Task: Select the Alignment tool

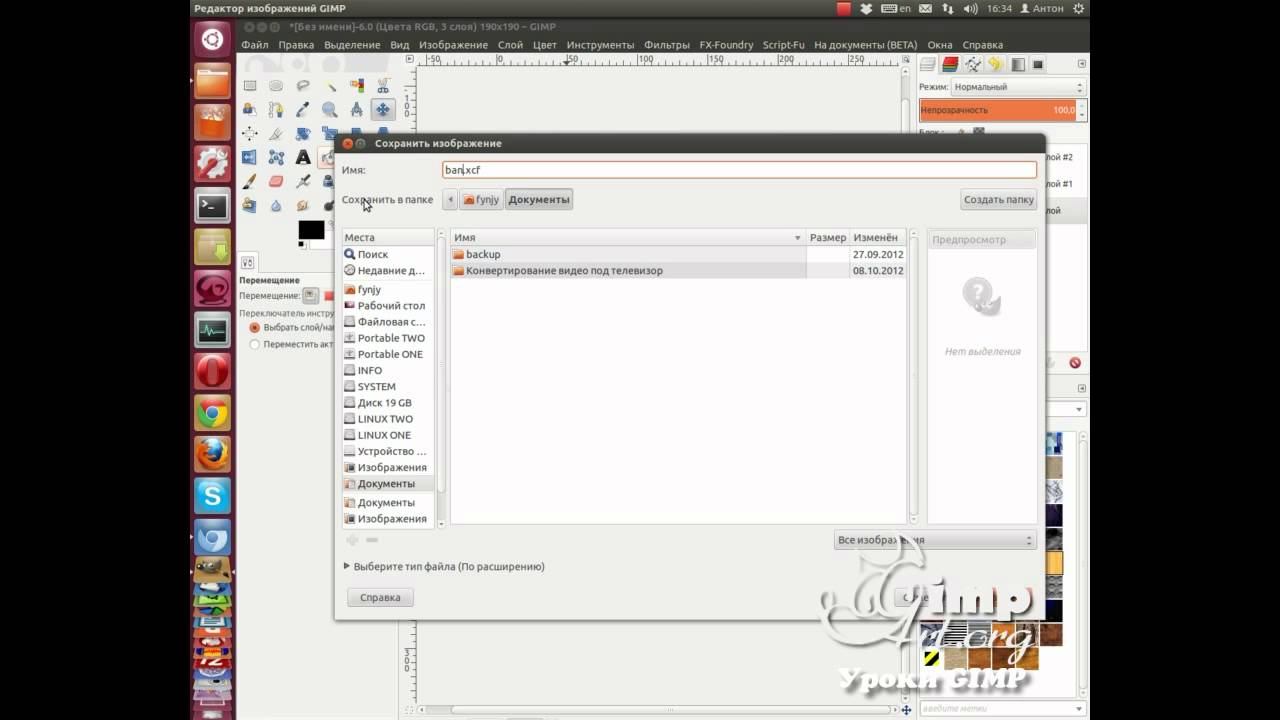Action: (x=249, y=133)
